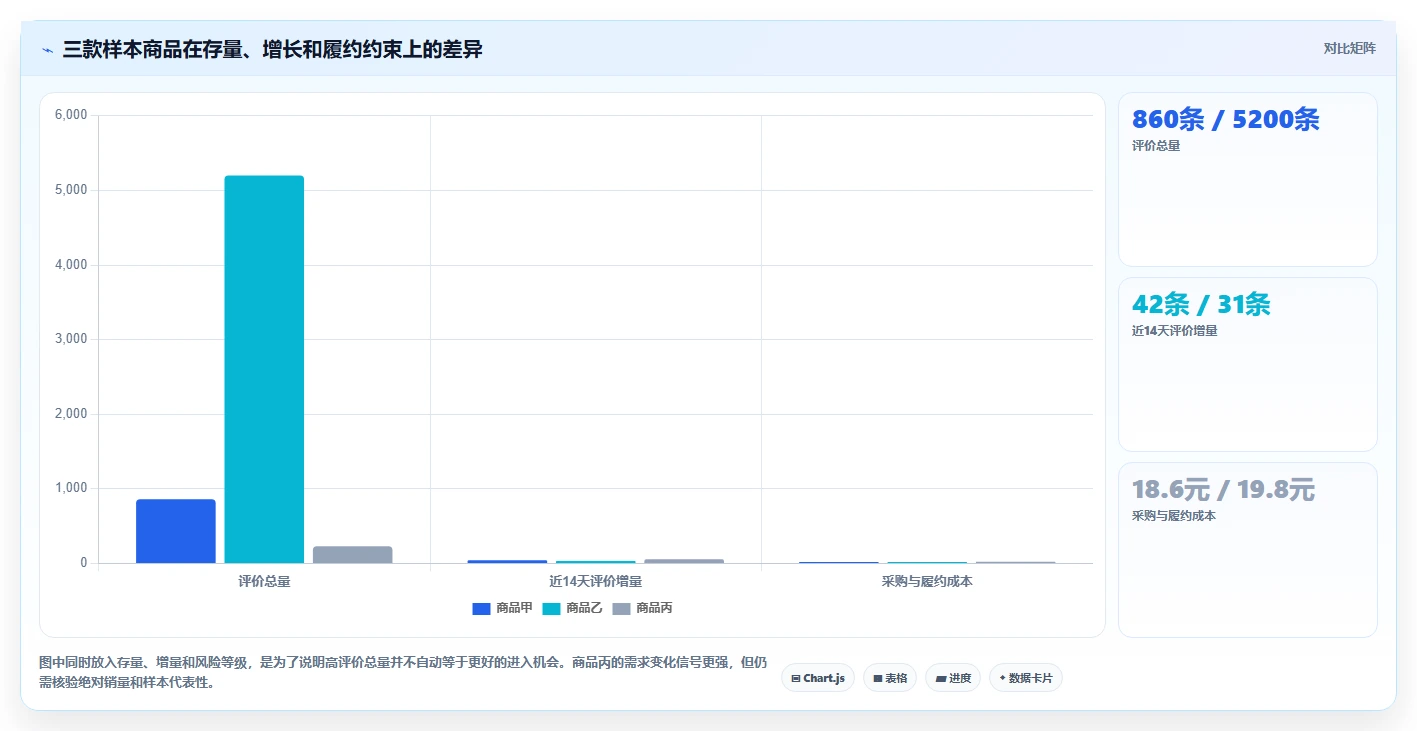Click the chart title 三款样本商品在存量、增长和履约约束上的差异

point(273,49)
